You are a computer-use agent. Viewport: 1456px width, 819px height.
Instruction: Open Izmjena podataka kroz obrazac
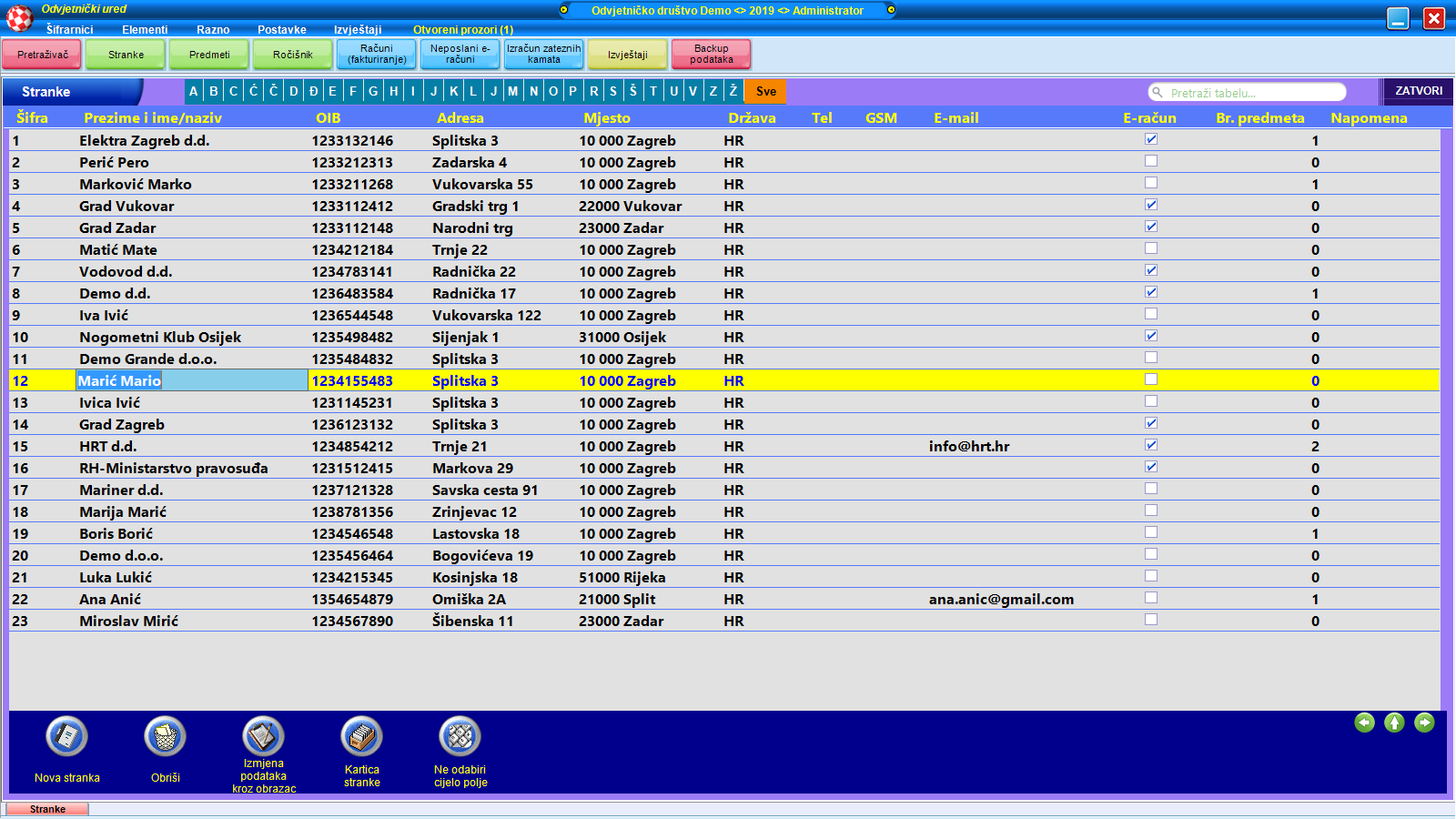(263, 736)
